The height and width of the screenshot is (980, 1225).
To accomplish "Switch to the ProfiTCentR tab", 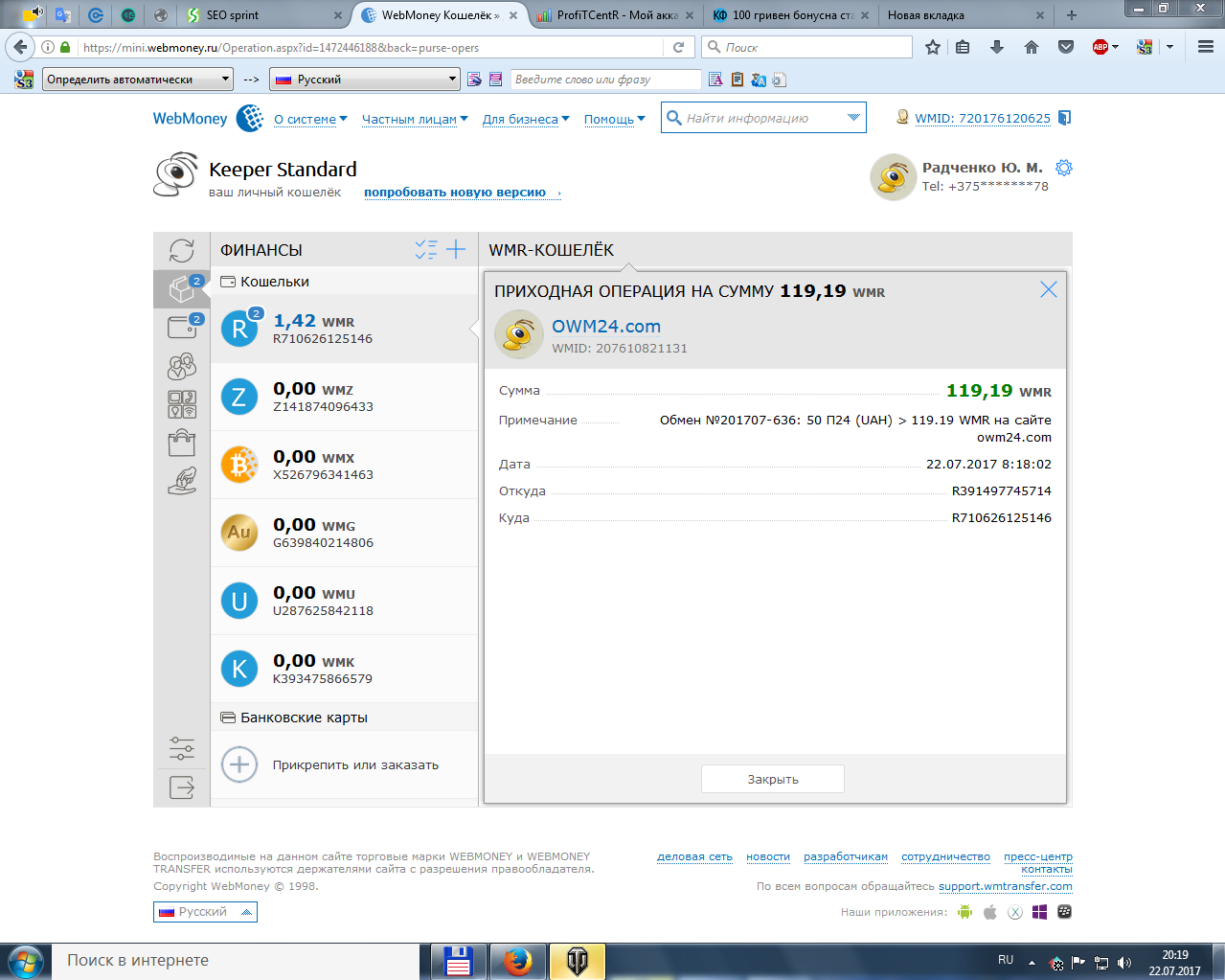I will [x=615, y=15].
